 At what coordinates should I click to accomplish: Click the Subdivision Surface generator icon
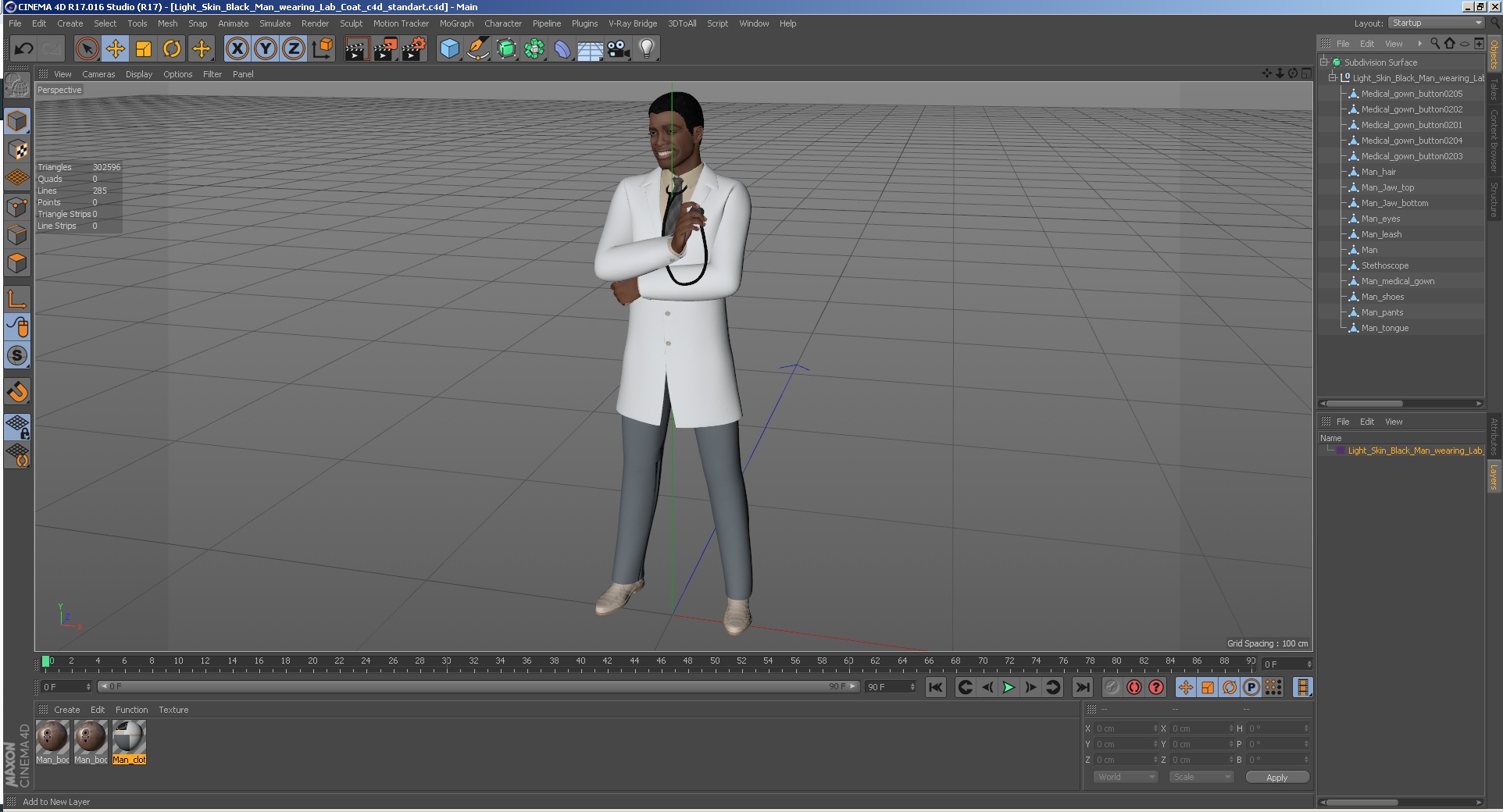(506, 49)
